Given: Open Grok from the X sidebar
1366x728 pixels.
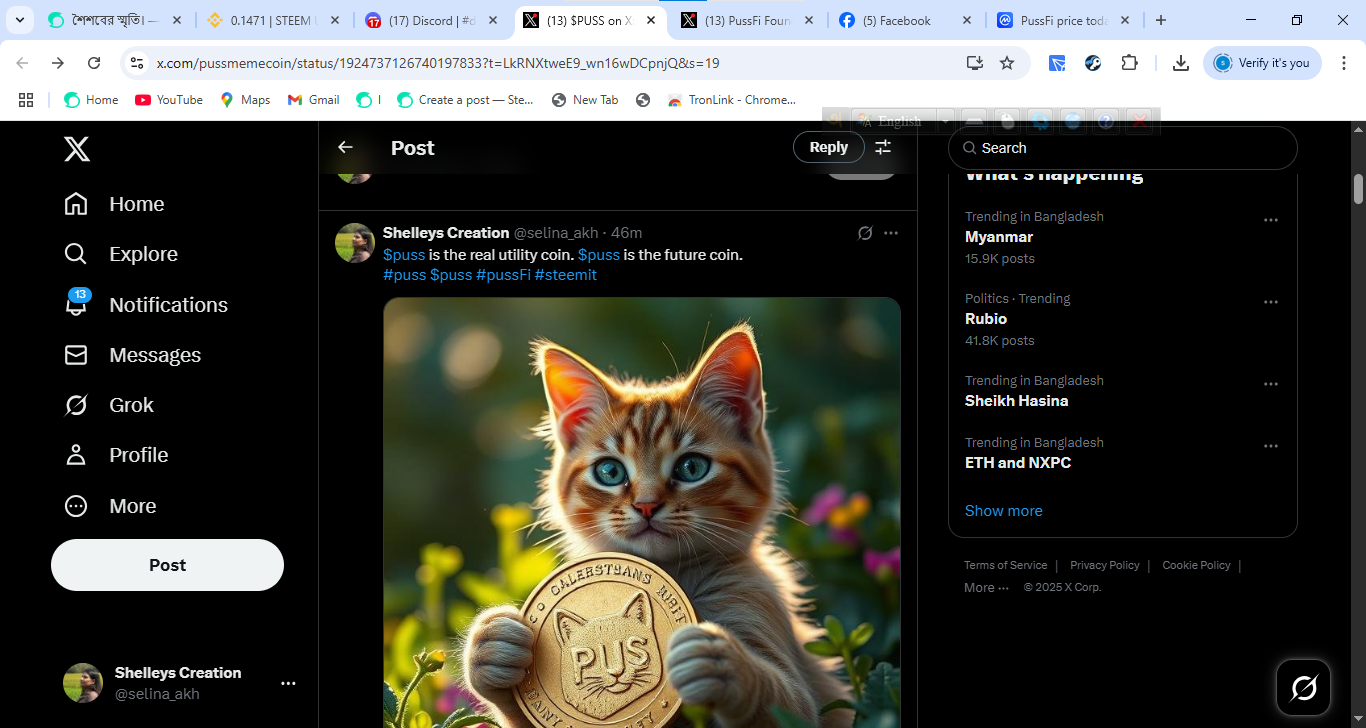Looking at the screenshot, I should coord(109,405).
